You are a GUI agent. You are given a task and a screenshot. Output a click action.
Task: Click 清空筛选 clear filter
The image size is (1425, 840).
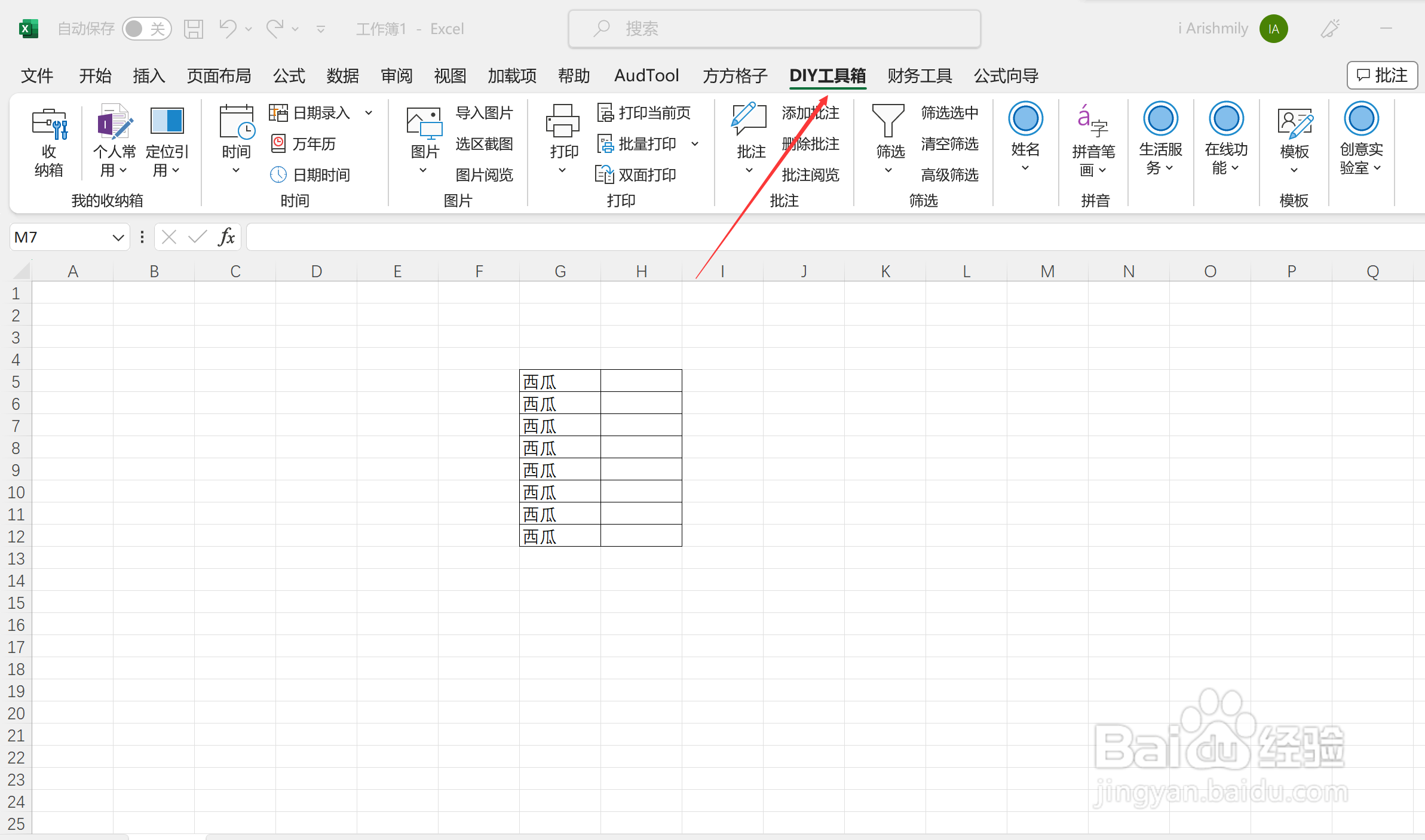point(950,143)
